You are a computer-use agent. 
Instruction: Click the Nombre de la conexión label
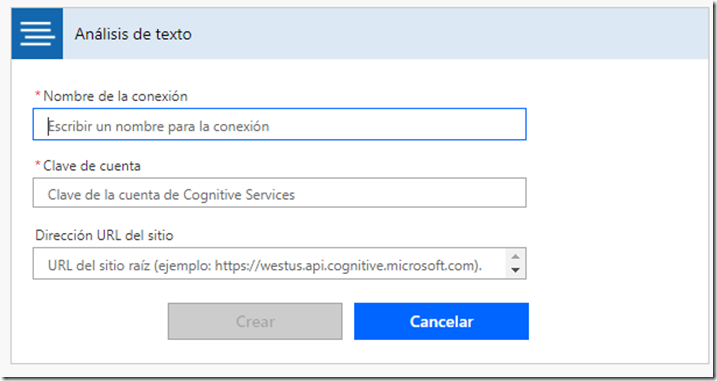[x=115, y=96]
